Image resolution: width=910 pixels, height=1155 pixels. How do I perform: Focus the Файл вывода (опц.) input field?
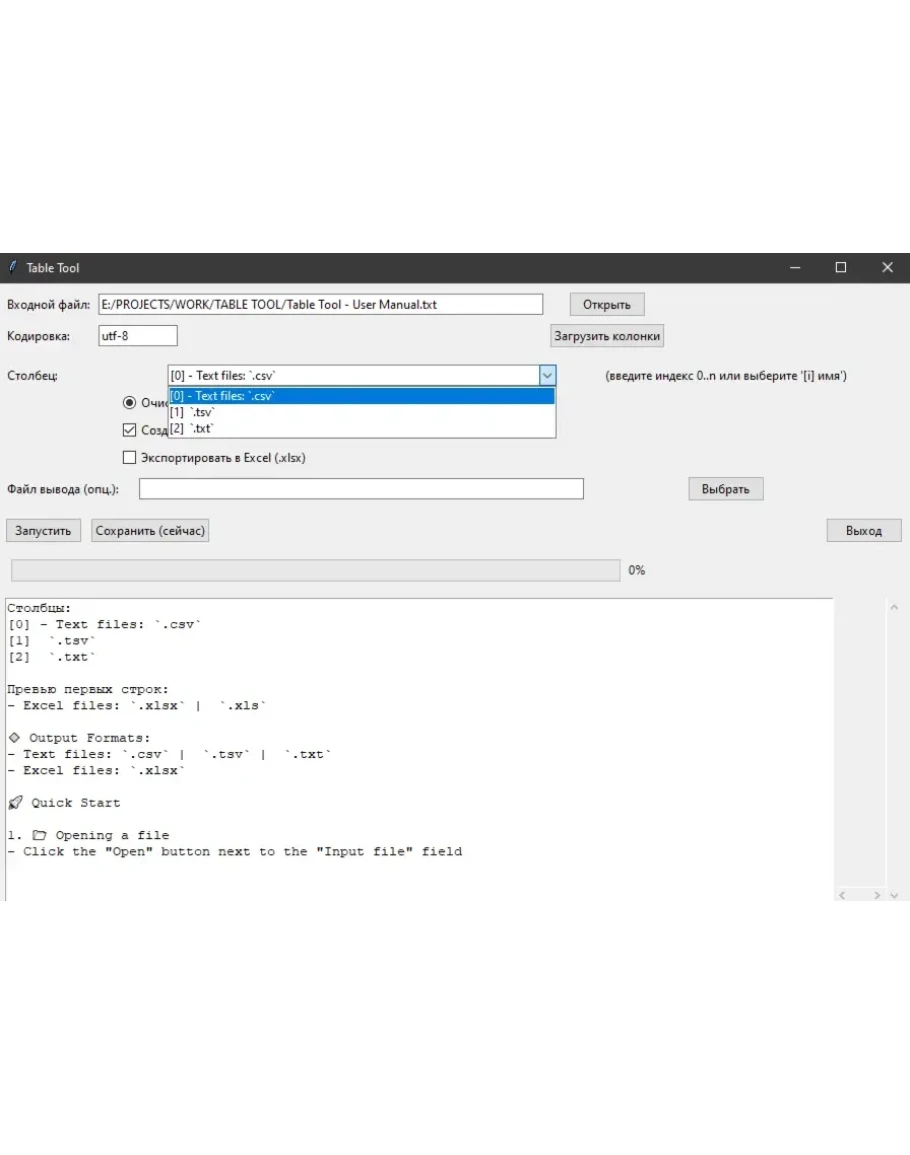coord(361,489)
